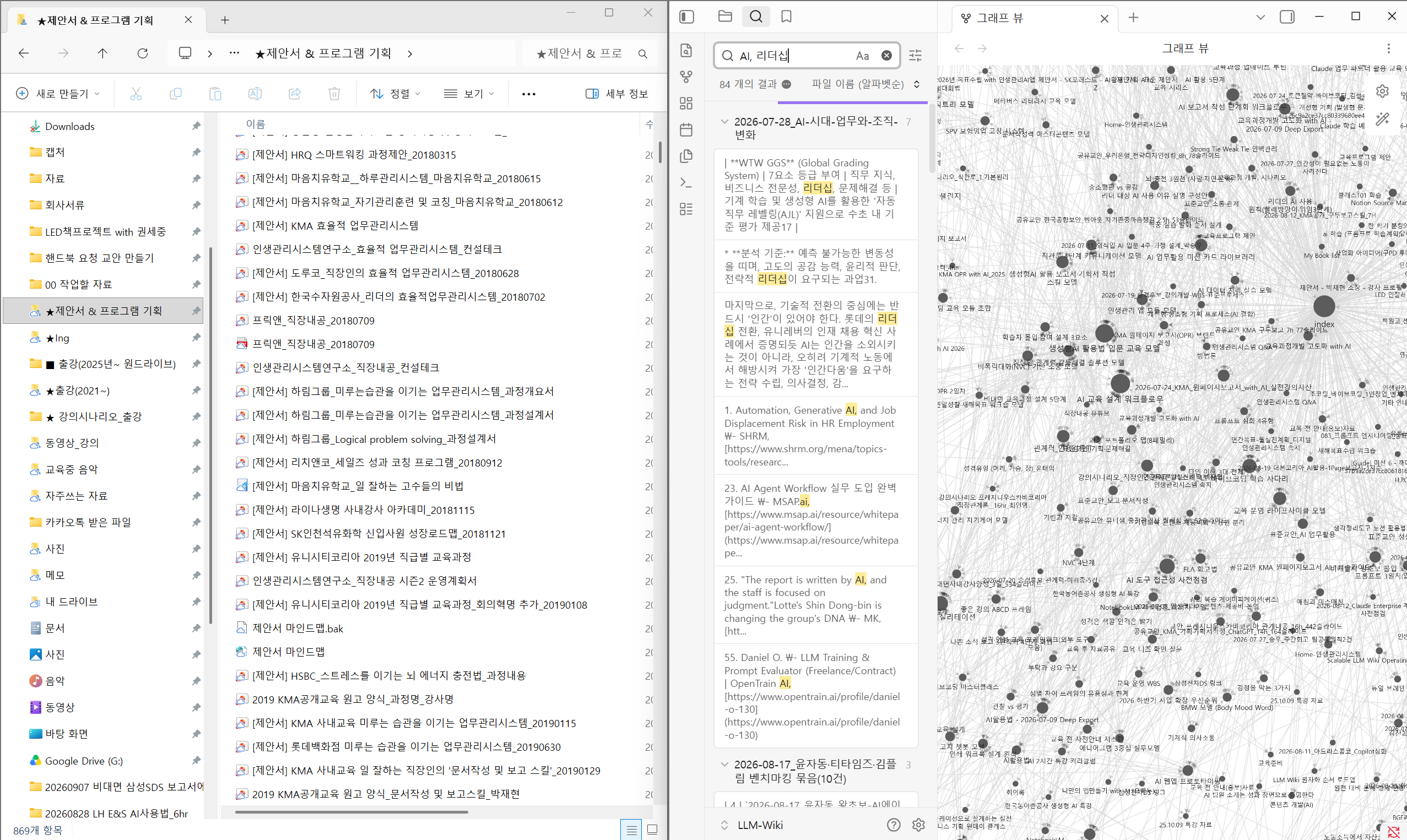Sort files by 이름 column header
1407x840 pixels.
pyautogui.click(x=255, y=124)
